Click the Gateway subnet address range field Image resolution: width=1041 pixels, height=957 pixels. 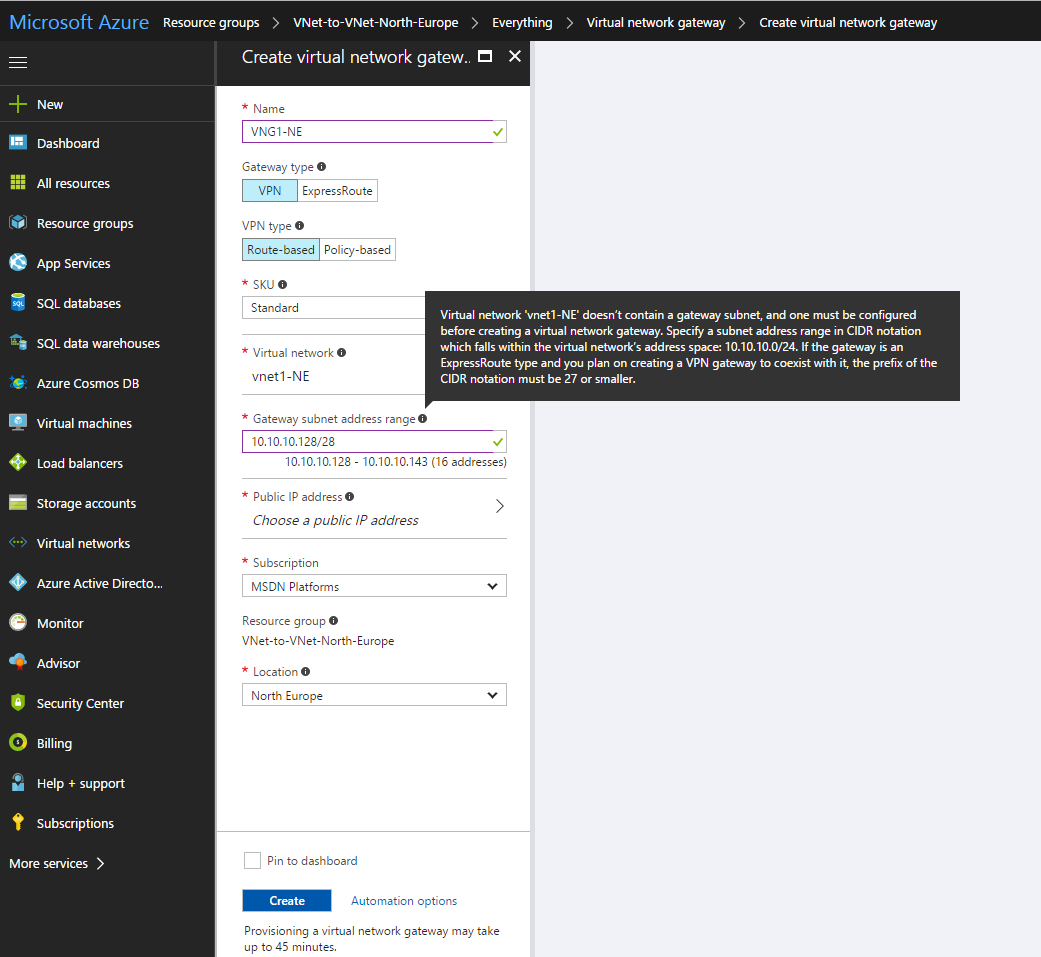[365, 441]
